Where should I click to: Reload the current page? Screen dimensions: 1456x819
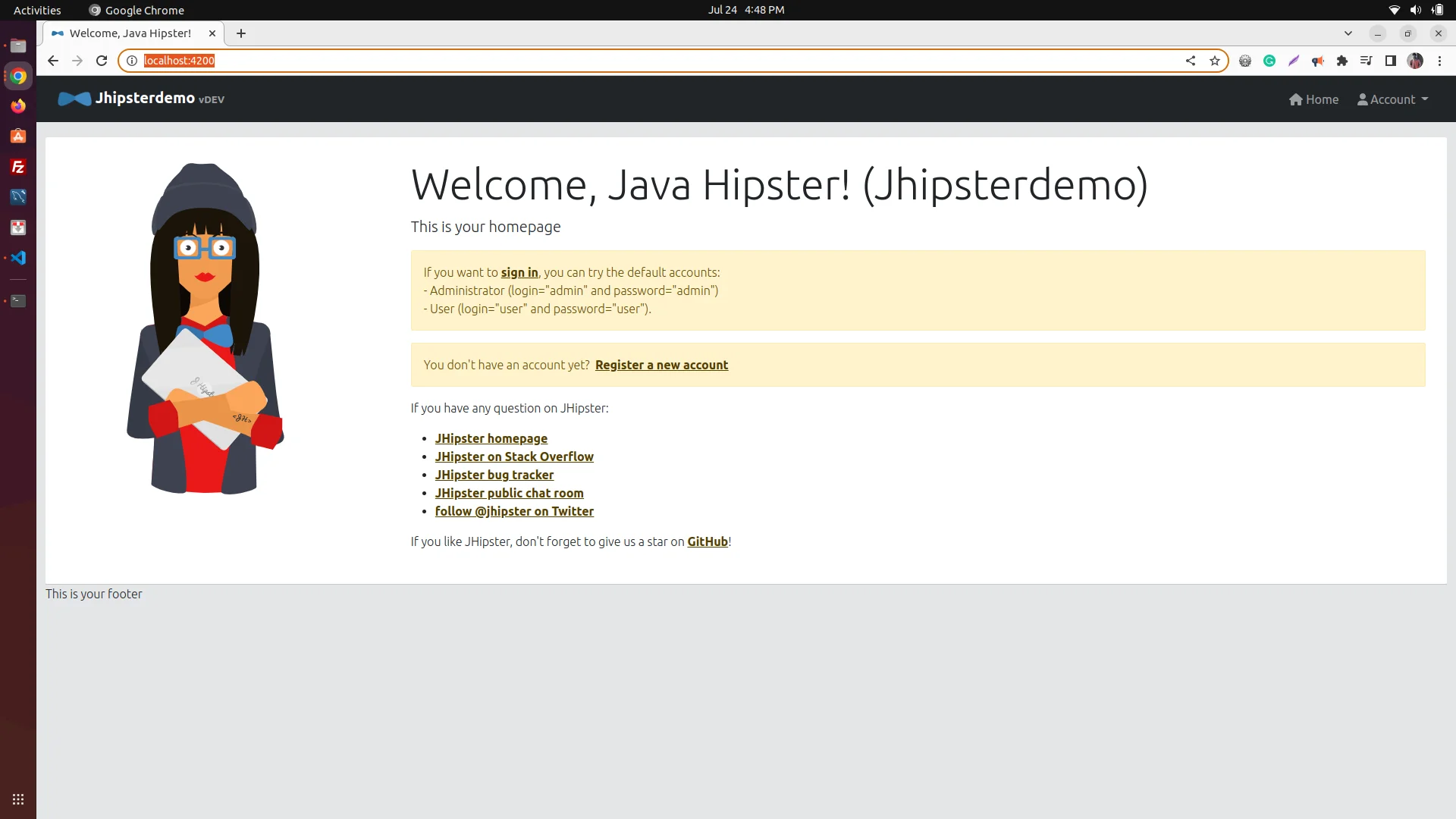point(102,61)
